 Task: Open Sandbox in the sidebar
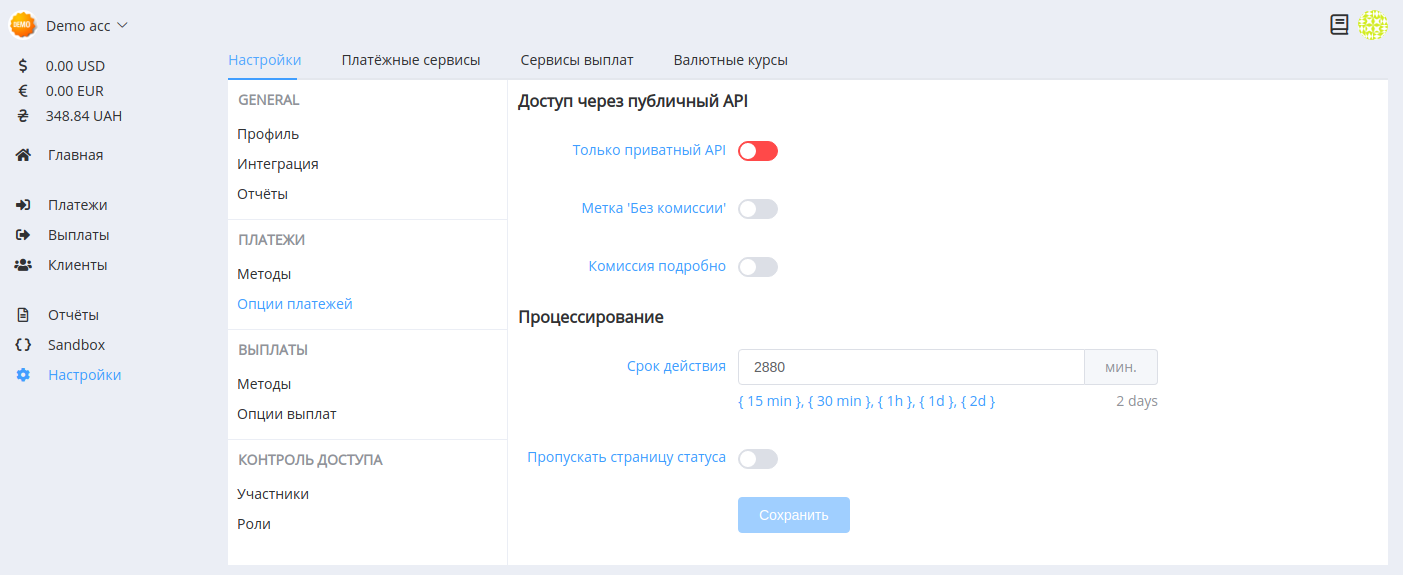[x=76, y=345]
